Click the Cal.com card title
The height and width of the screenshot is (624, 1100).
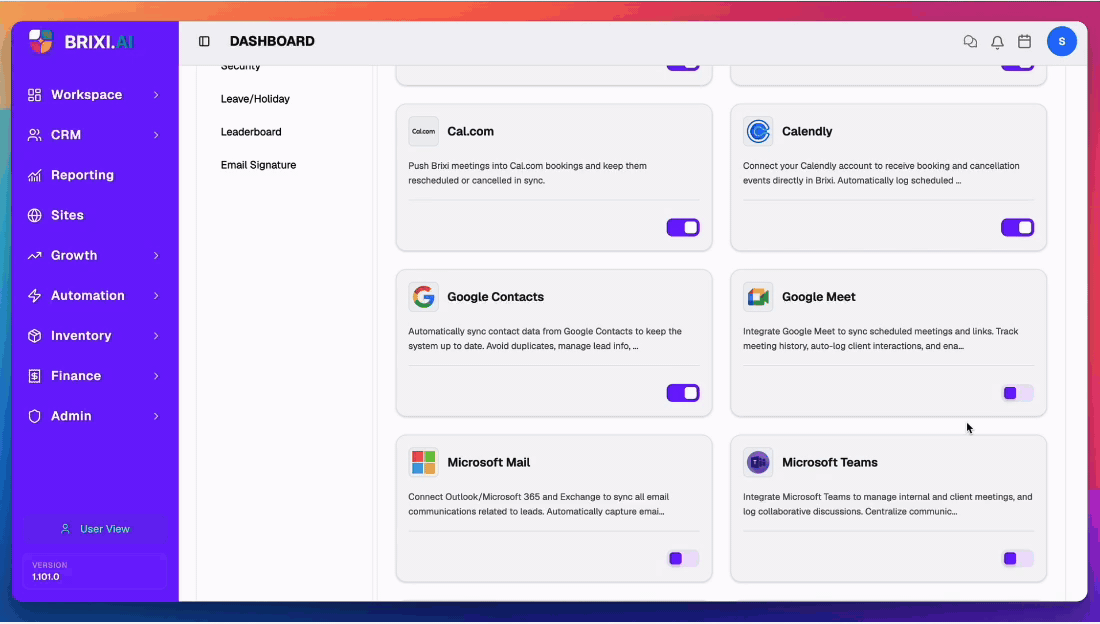(x=470, y=131)
